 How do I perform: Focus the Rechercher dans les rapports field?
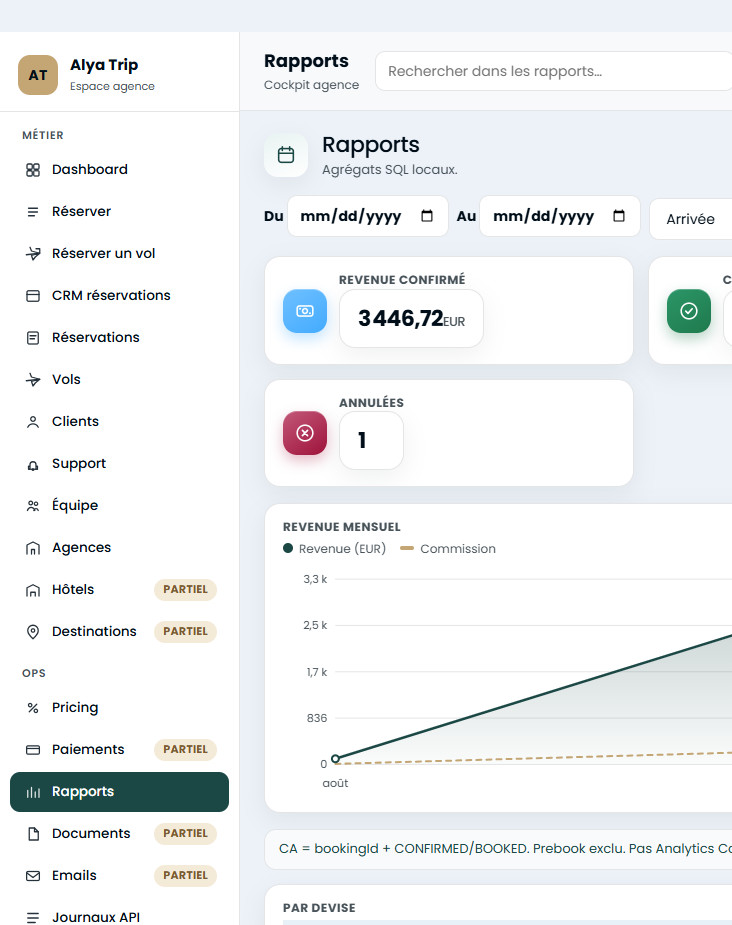pyautogui.click(x=553, y=71)
